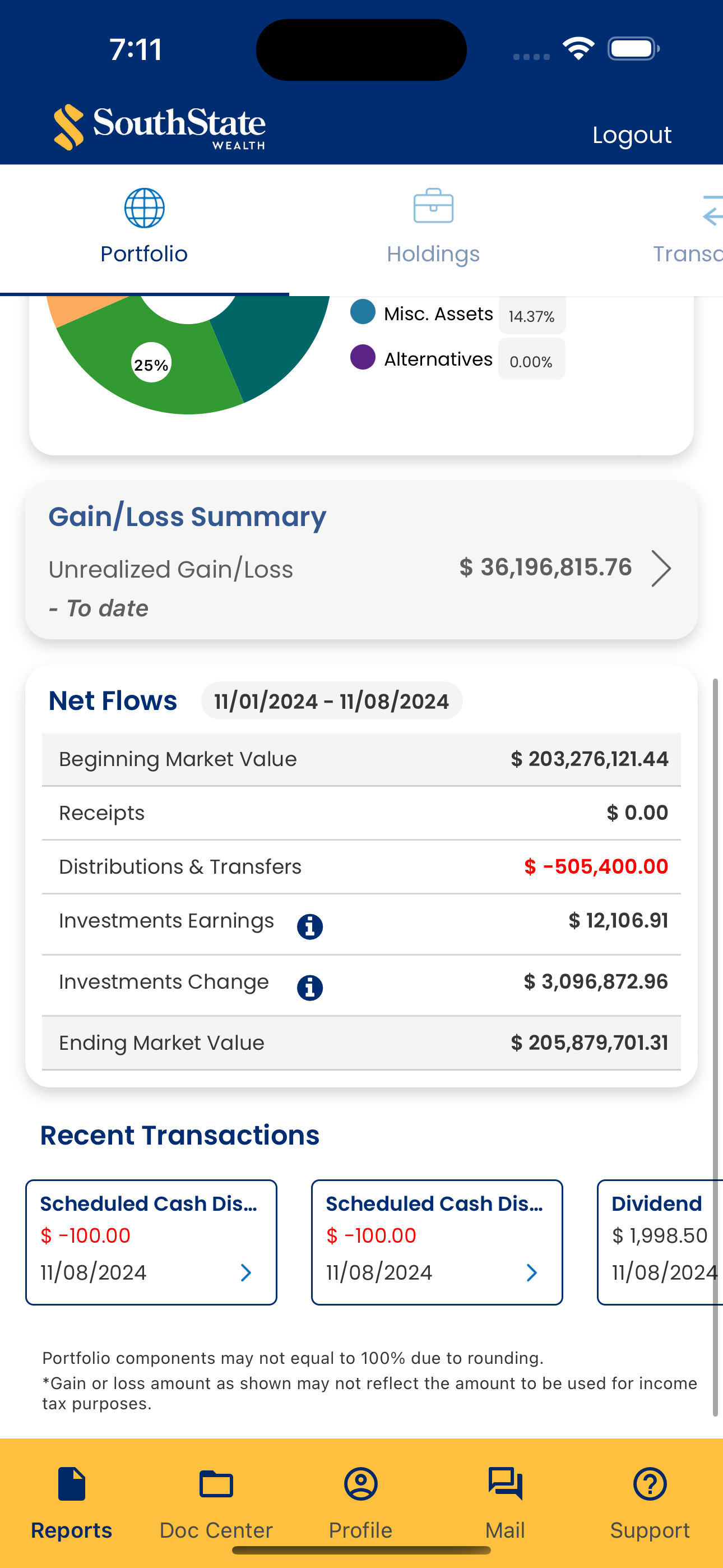Open the Portfolio globe icon

144,207
